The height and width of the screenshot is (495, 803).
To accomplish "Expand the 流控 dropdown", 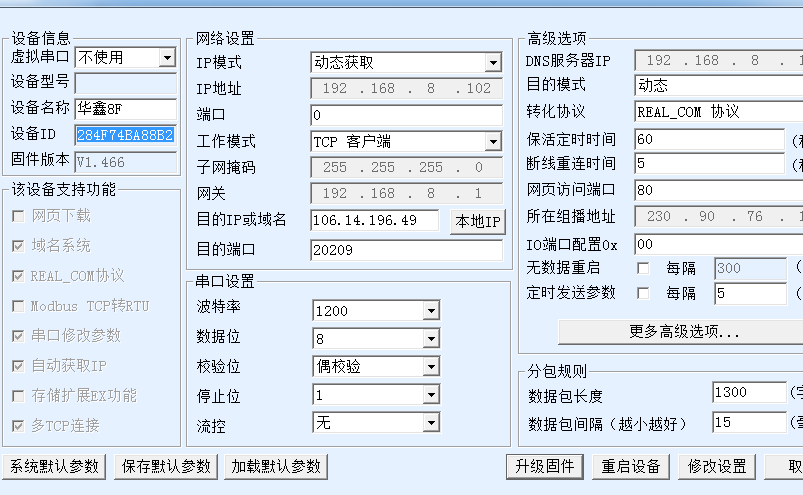I will [x=431, y=423].
